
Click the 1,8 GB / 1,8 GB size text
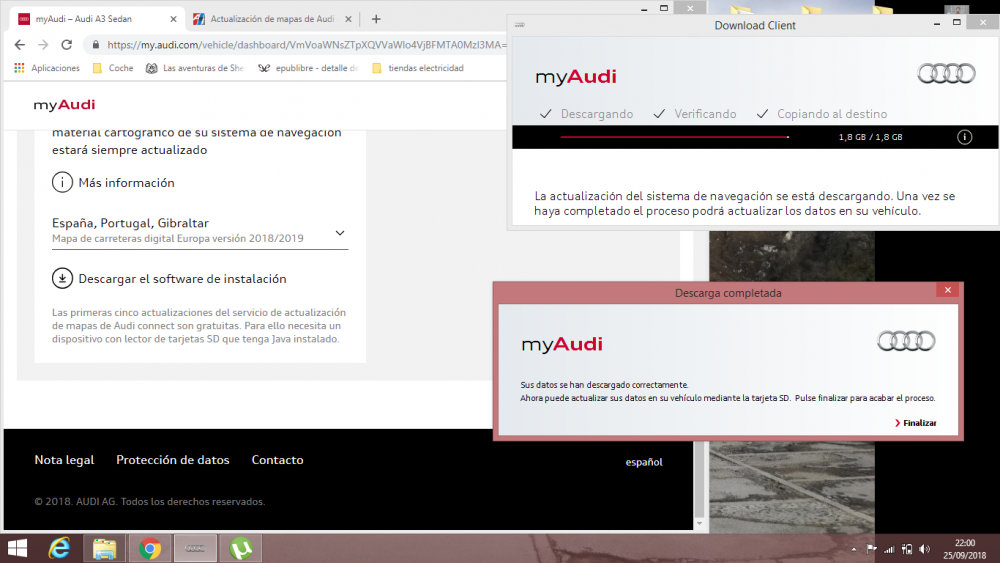click(871, 137)
